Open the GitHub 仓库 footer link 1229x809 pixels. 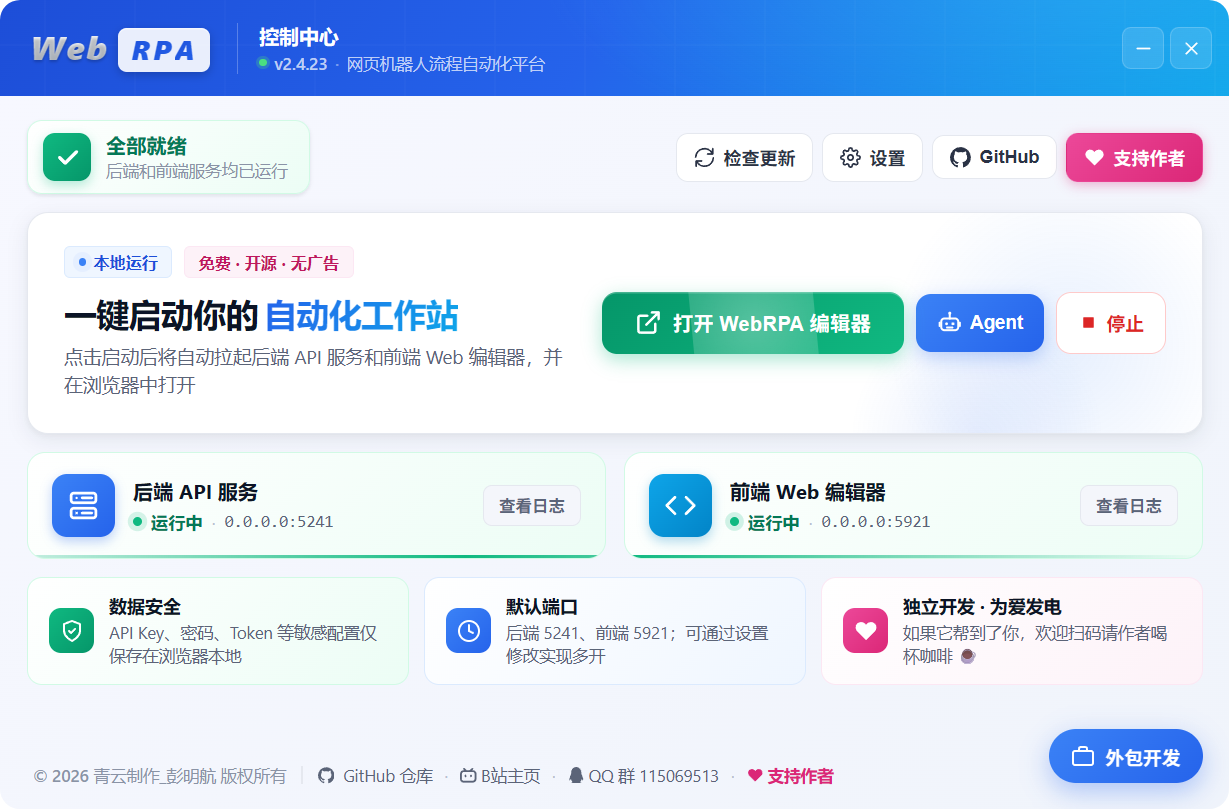pos(375,775)
